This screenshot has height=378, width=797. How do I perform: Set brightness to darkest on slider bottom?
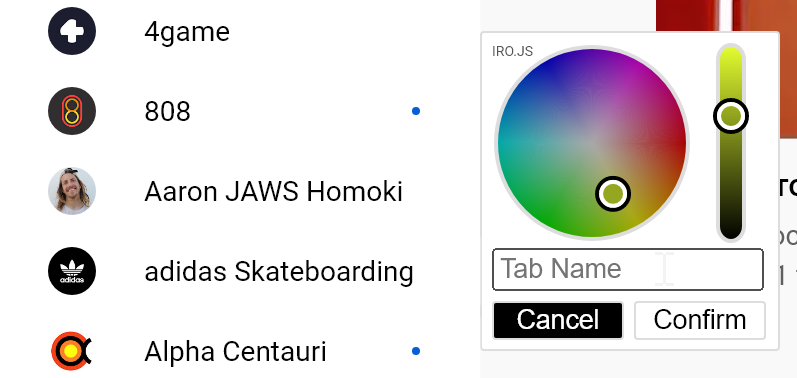[x=731, y=233]
